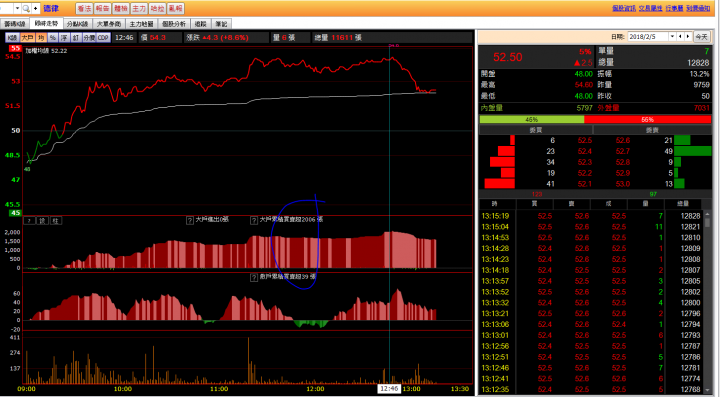Click the red 56% outer volume bar

[x=647, y=119]
